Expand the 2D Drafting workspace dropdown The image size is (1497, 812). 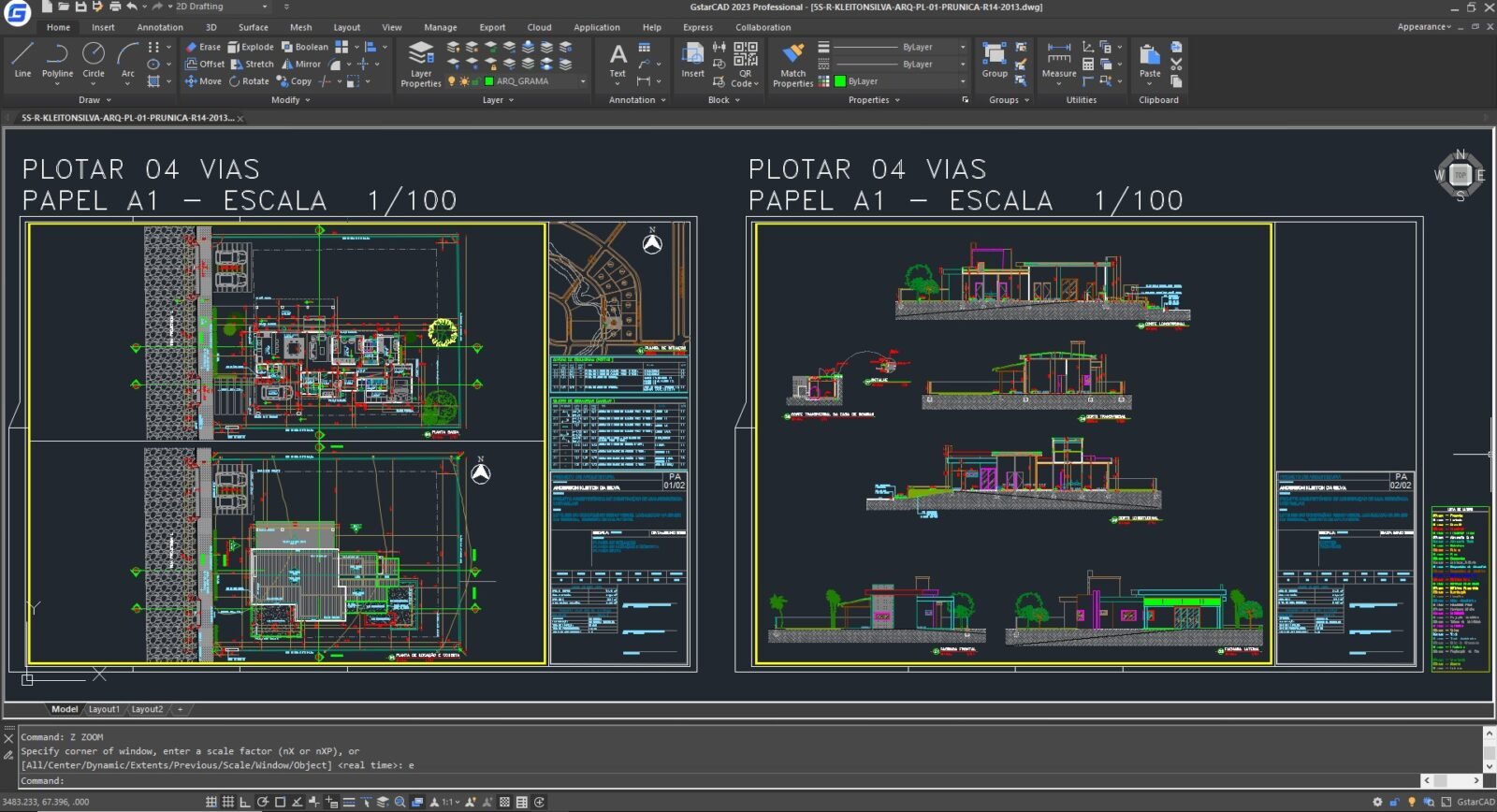[265, 7]
